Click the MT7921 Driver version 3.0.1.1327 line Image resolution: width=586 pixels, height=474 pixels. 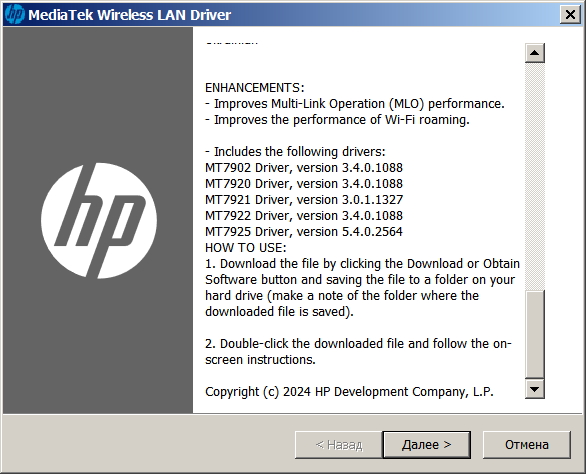[304, 200]
